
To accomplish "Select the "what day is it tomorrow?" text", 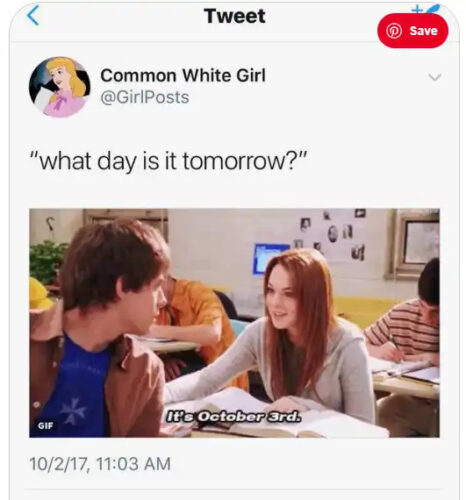I will pyautogui.click(x=168, y=161).
